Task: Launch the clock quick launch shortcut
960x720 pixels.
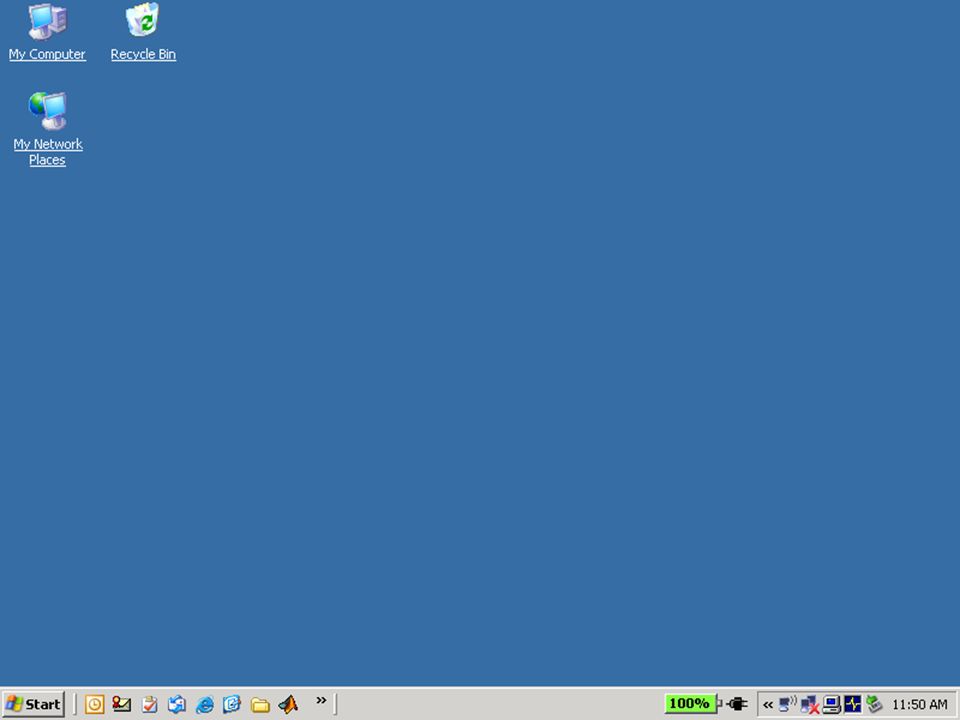Action: (x=94, y=704)
